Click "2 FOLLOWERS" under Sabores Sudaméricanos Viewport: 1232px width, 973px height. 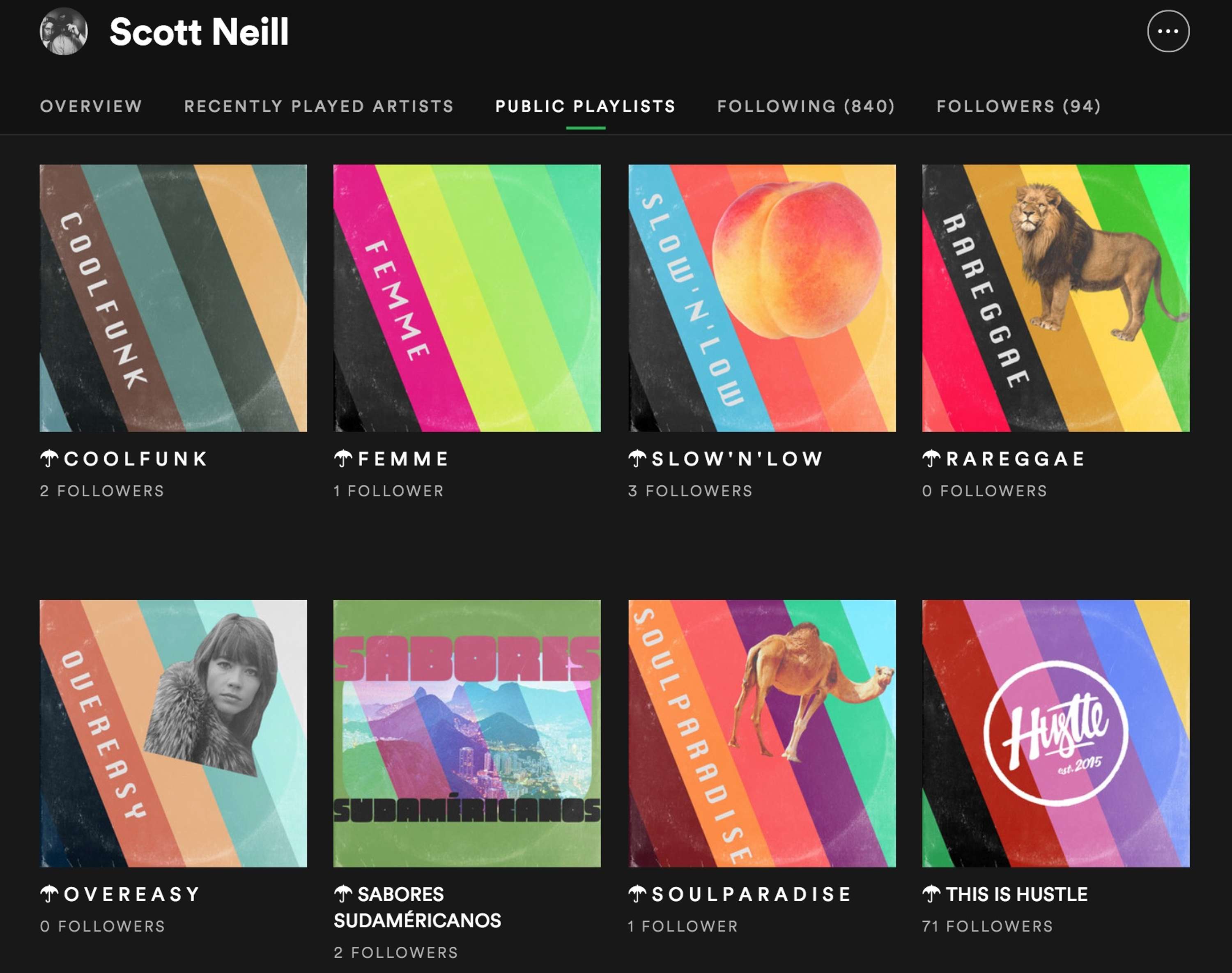click(x=395, y=952)
